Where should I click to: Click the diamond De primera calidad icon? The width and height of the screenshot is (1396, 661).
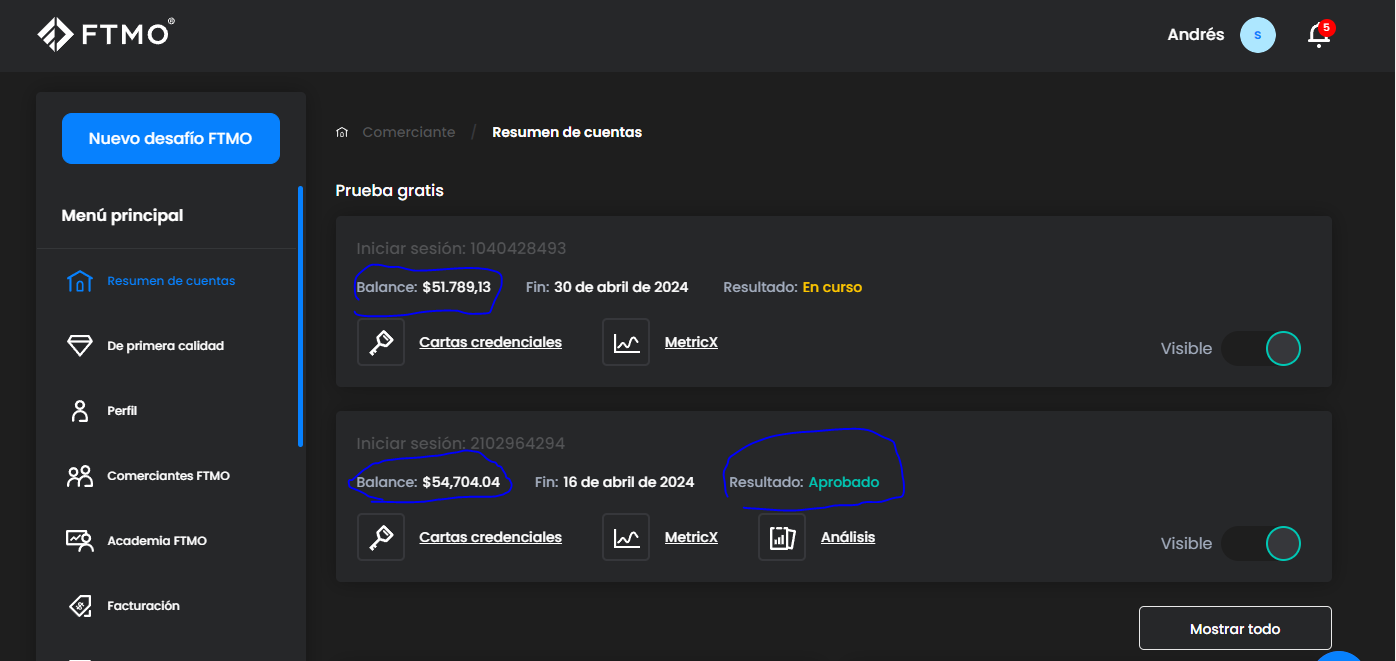[79, 346]
